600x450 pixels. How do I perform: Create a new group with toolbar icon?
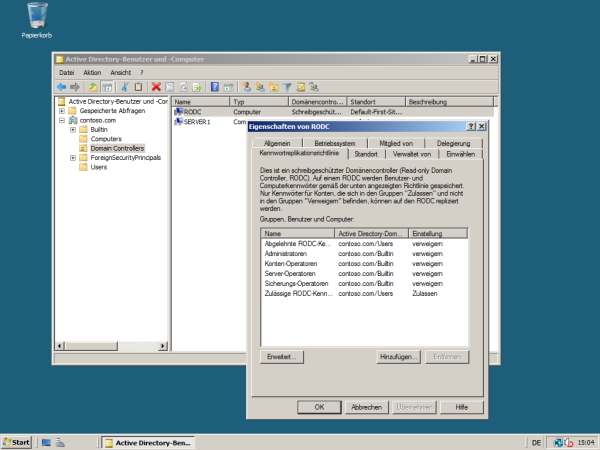coord(260,87)
